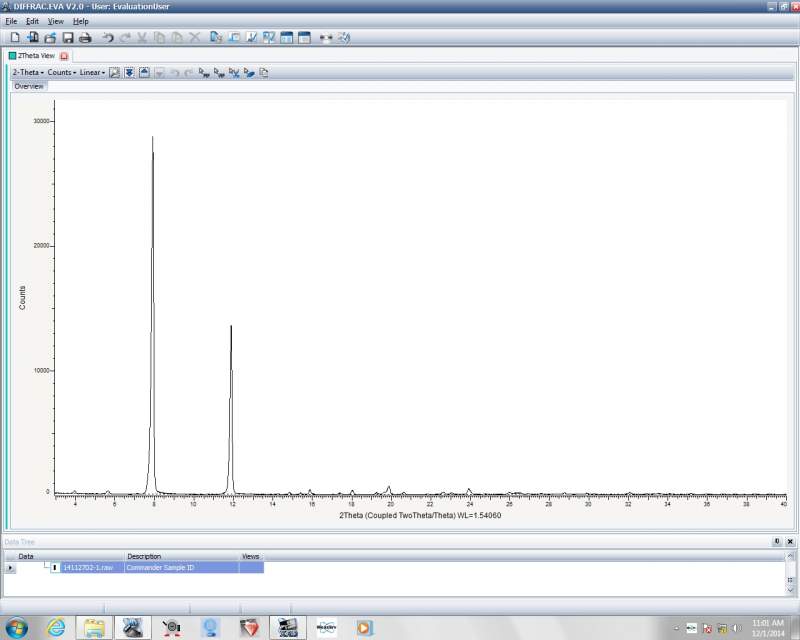This screenshot has width=800, height=640.
Task: Click the zoom chart icon next to Linear
Action: 115,72
